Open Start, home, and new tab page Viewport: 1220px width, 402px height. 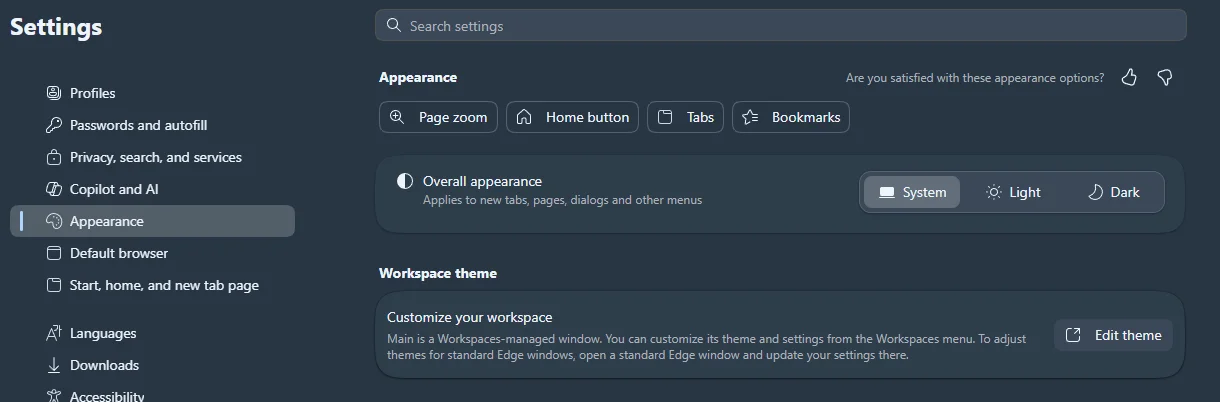(x=152, y=285)
